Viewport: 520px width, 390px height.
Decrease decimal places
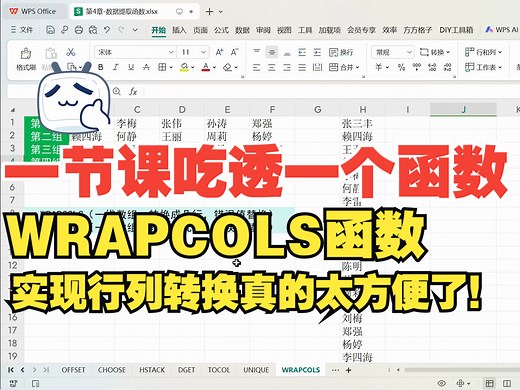(x=448, y=67)
